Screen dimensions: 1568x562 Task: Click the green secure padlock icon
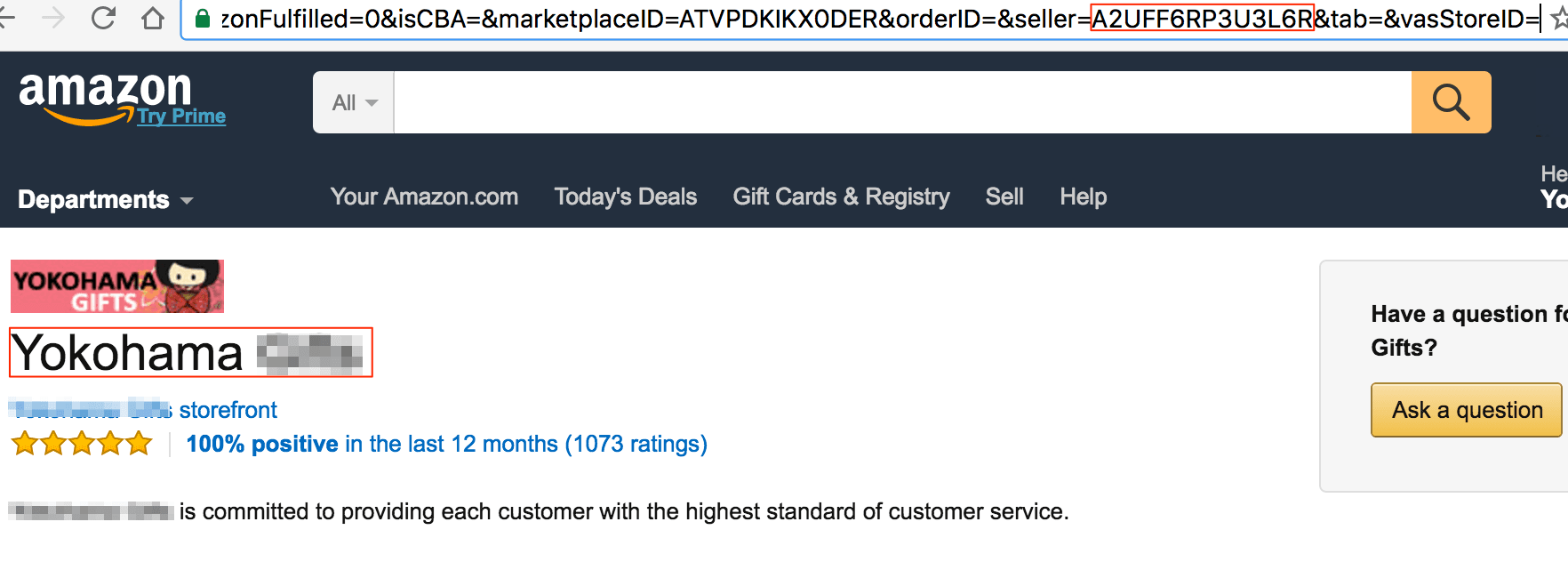[x=203, y=19]
